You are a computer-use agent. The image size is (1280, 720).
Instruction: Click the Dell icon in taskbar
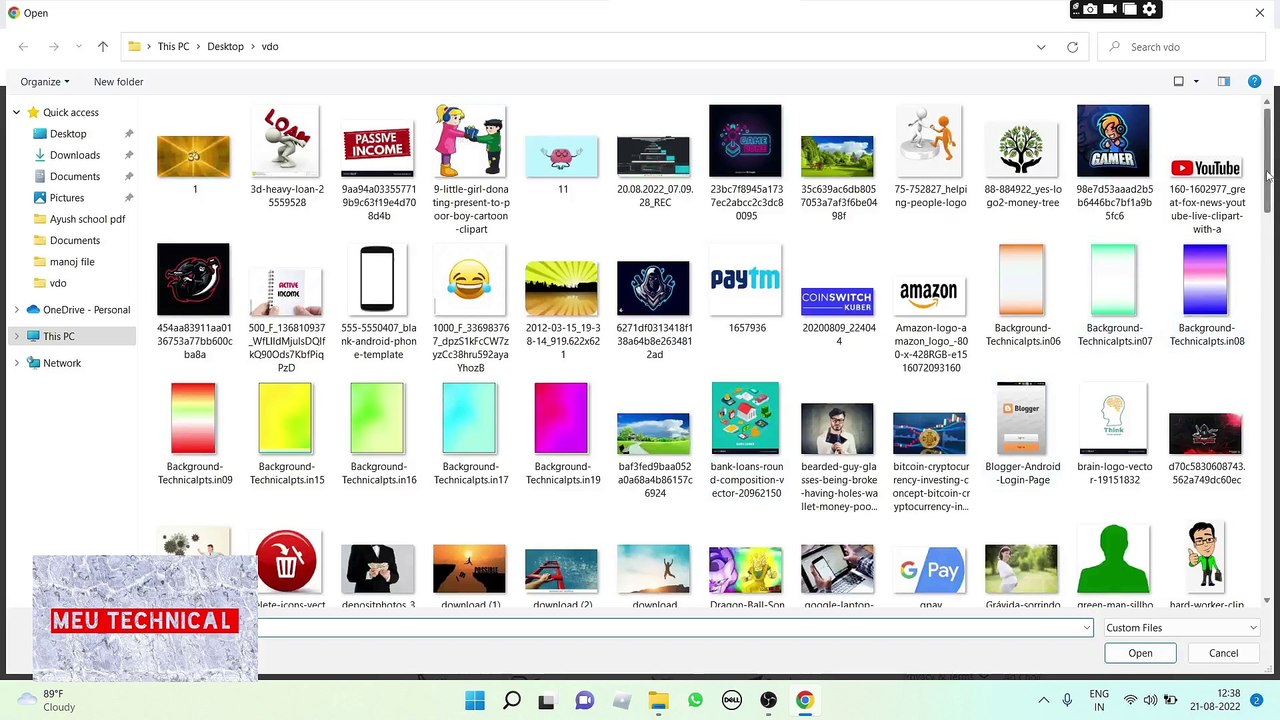[732, 701]
